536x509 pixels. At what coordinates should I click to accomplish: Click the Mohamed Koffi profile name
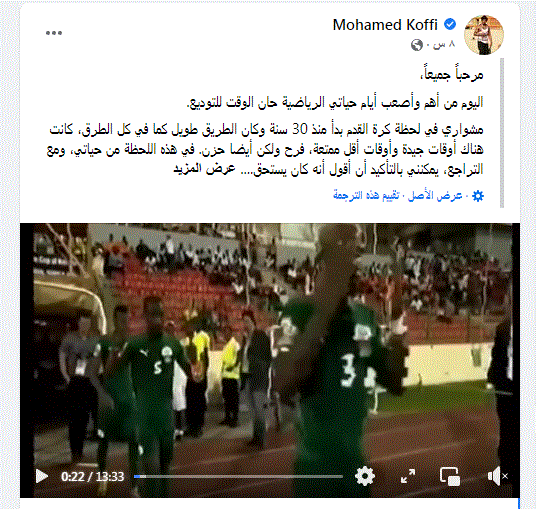point(385,25)
